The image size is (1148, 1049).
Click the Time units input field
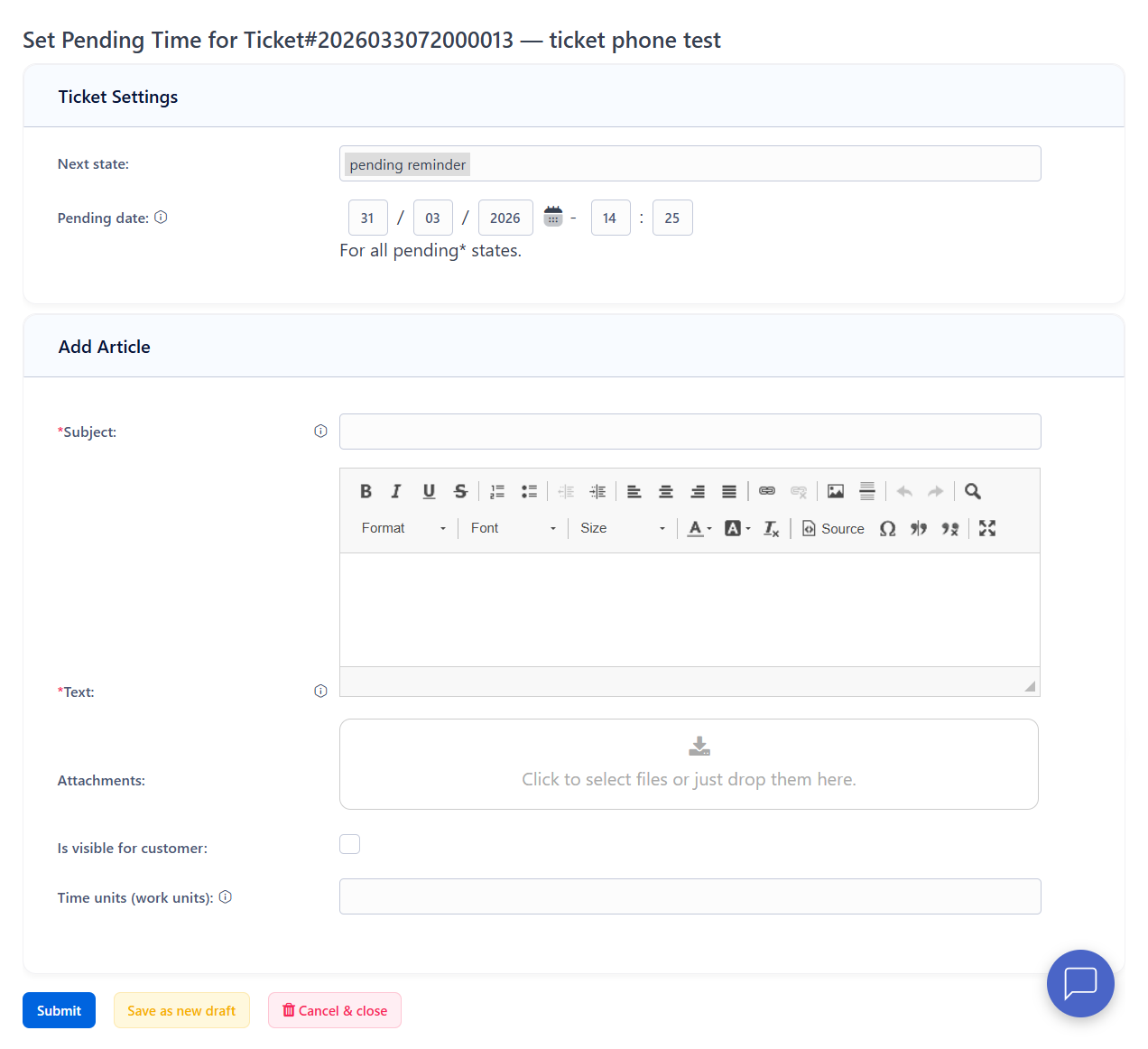coord(690,896)
